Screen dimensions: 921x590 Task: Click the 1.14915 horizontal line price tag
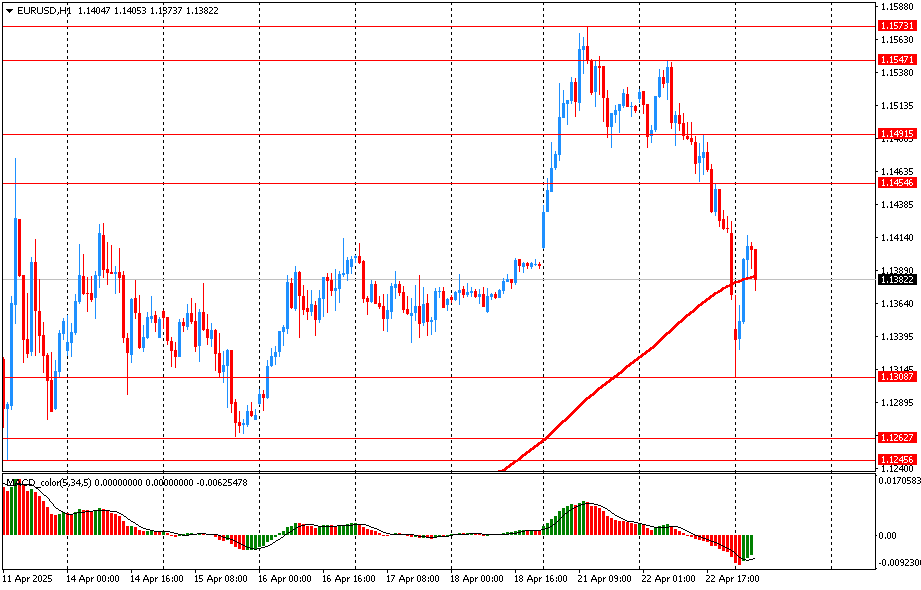coord(896,133)
